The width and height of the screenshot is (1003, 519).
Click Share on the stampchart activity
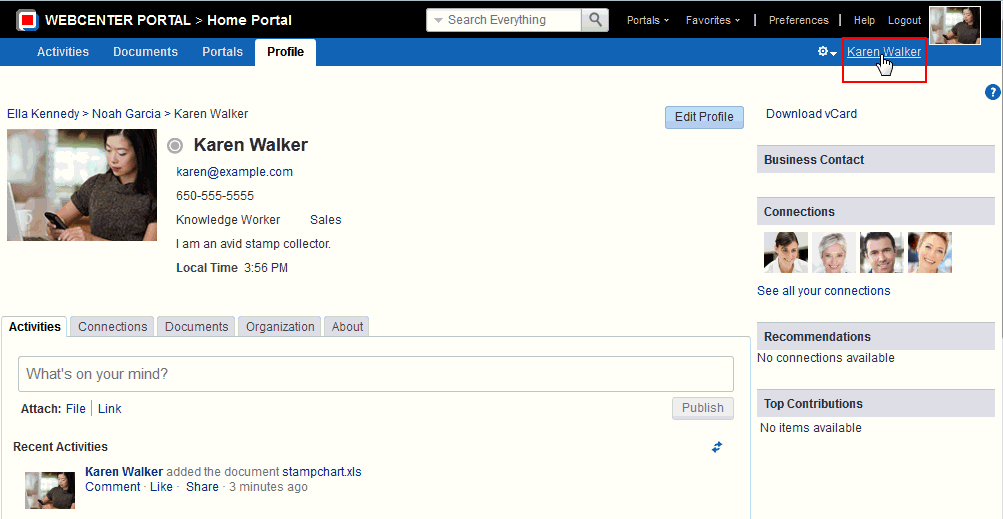point(202,487)
